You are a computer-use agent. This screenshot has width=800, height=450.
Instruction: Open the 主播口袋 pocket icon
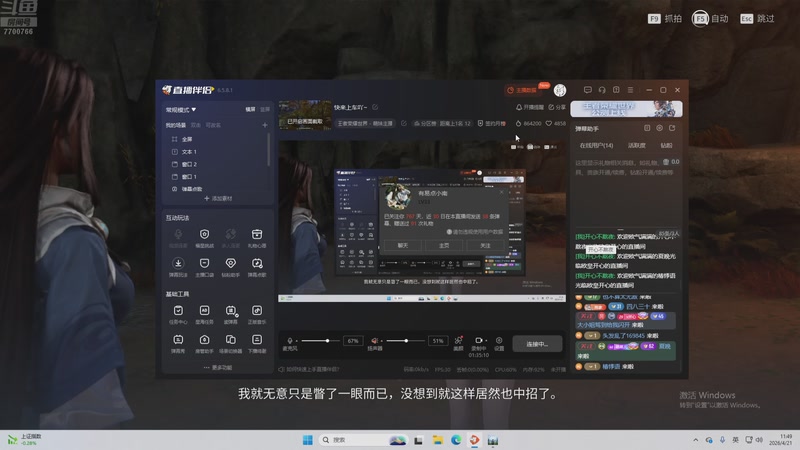pos(204,263)
